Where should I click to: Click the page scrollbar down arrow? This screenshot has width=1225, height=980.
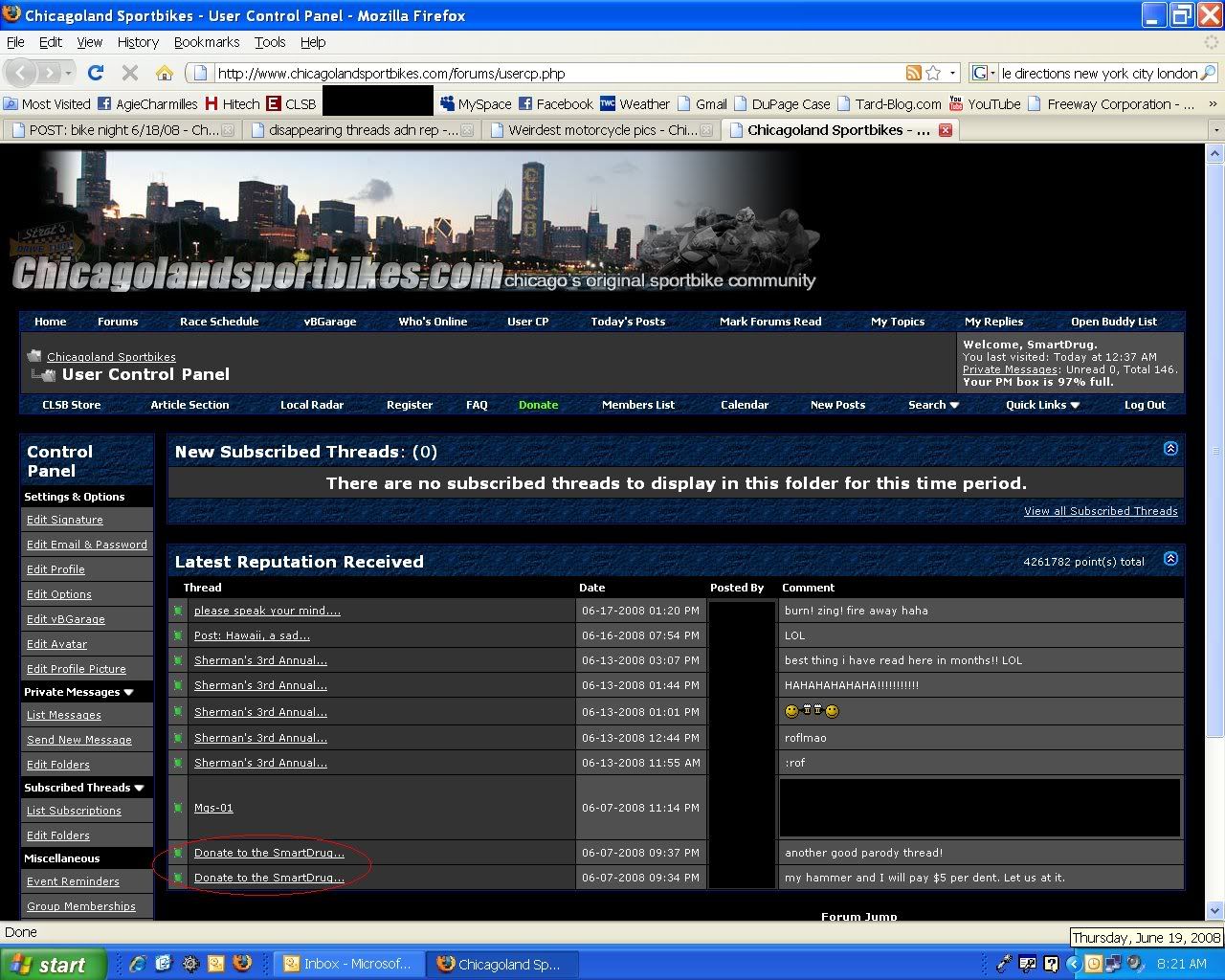1215,910
